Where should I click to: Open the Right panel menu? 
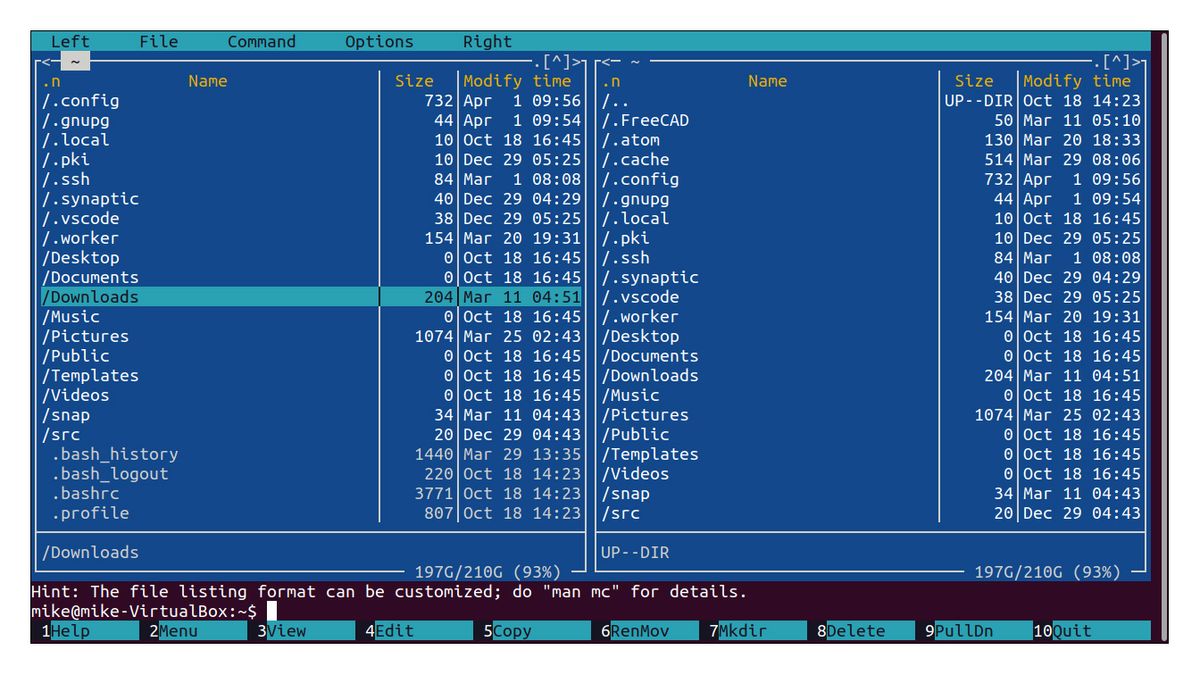tap(487, 41)
